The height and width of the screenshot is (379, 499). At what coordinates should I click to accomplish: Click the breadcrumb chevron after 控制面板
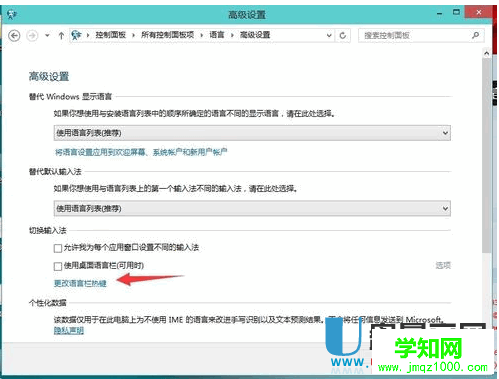point(133,35)
